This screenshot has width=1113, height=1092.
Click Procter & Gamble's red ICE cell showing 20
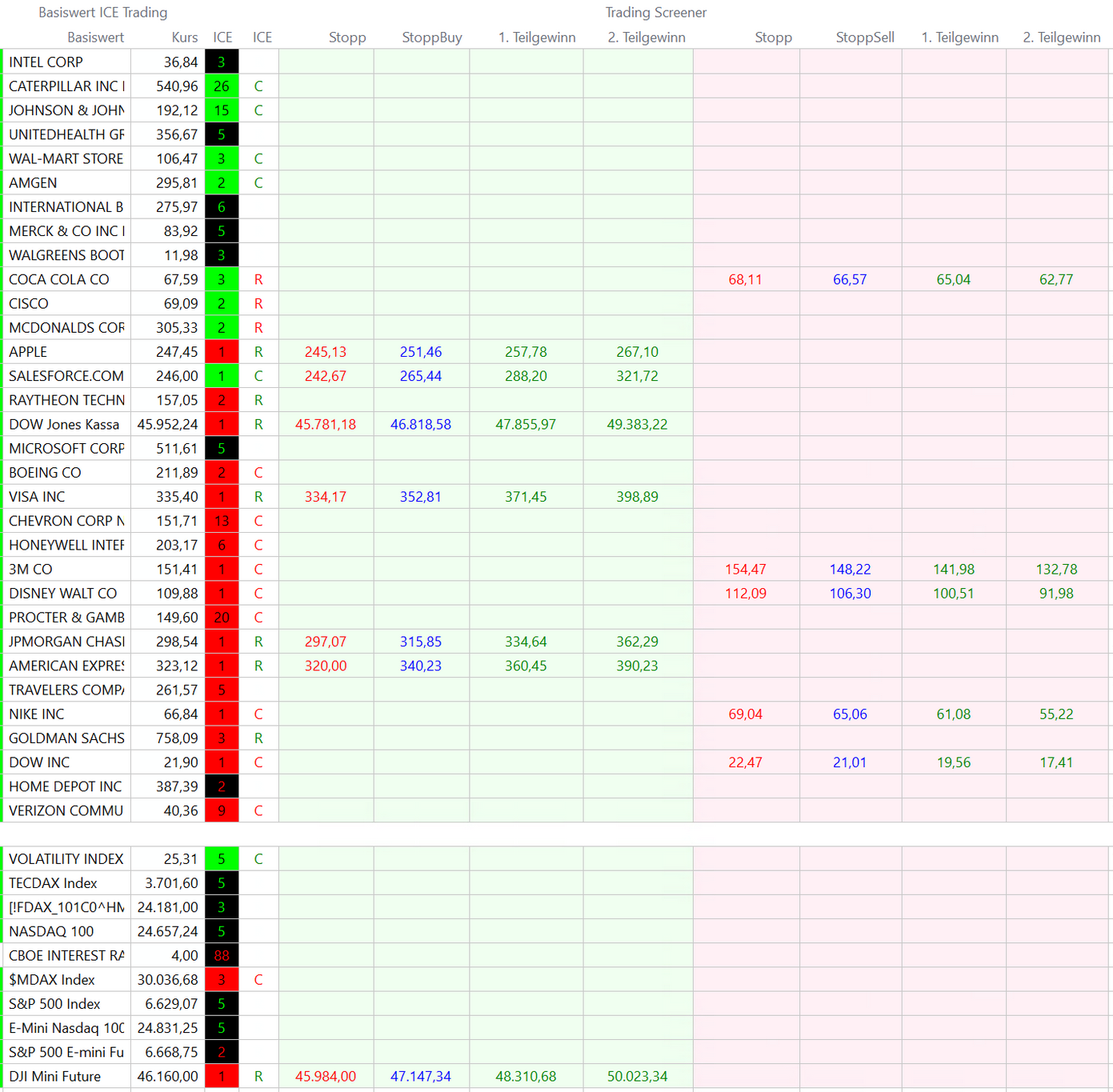click(x=222, y=618)
